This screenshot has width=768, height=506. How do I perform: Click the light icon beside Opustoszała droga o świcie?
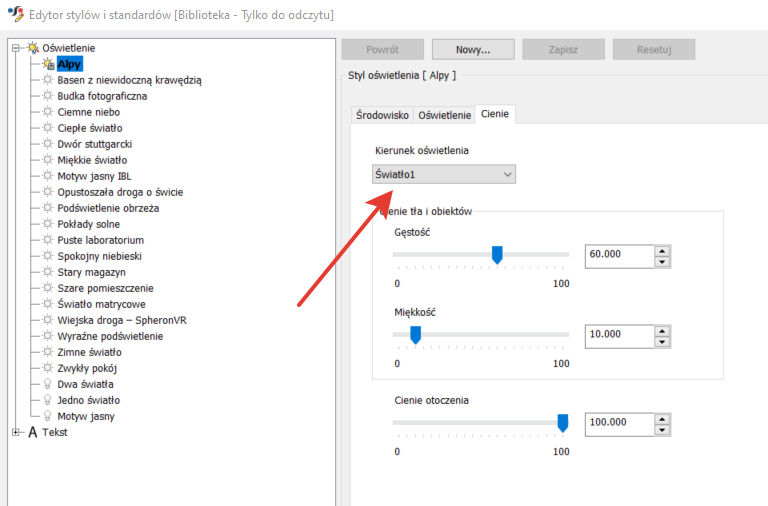[48, 192]
